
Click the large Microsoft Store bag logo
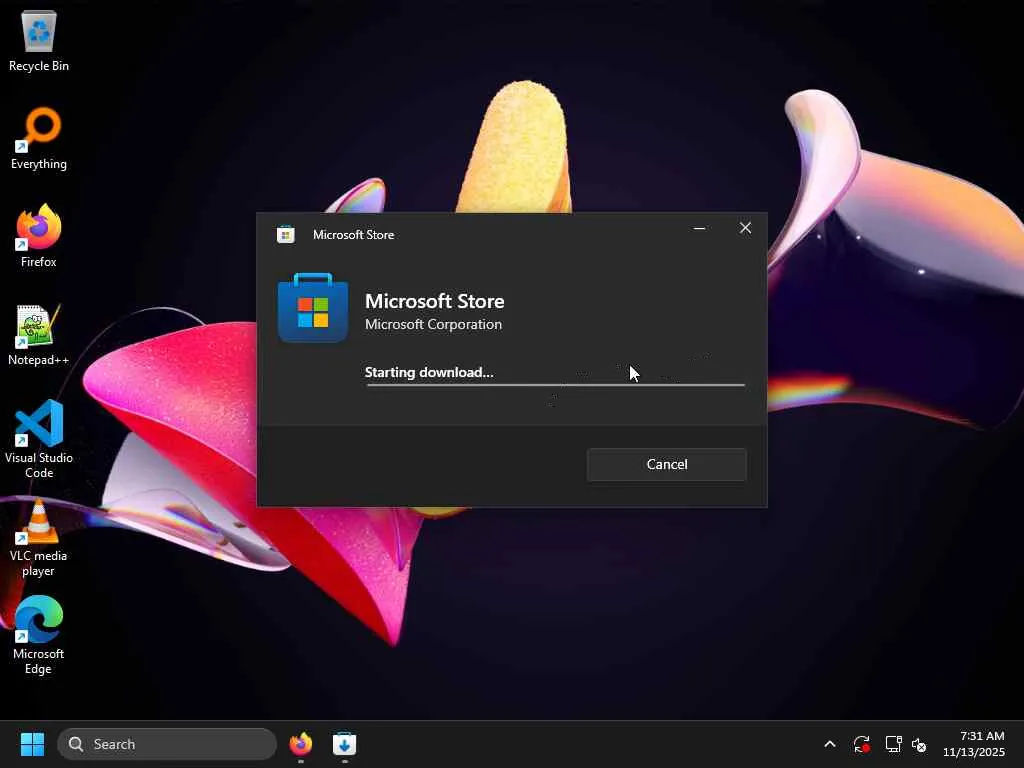313,308
